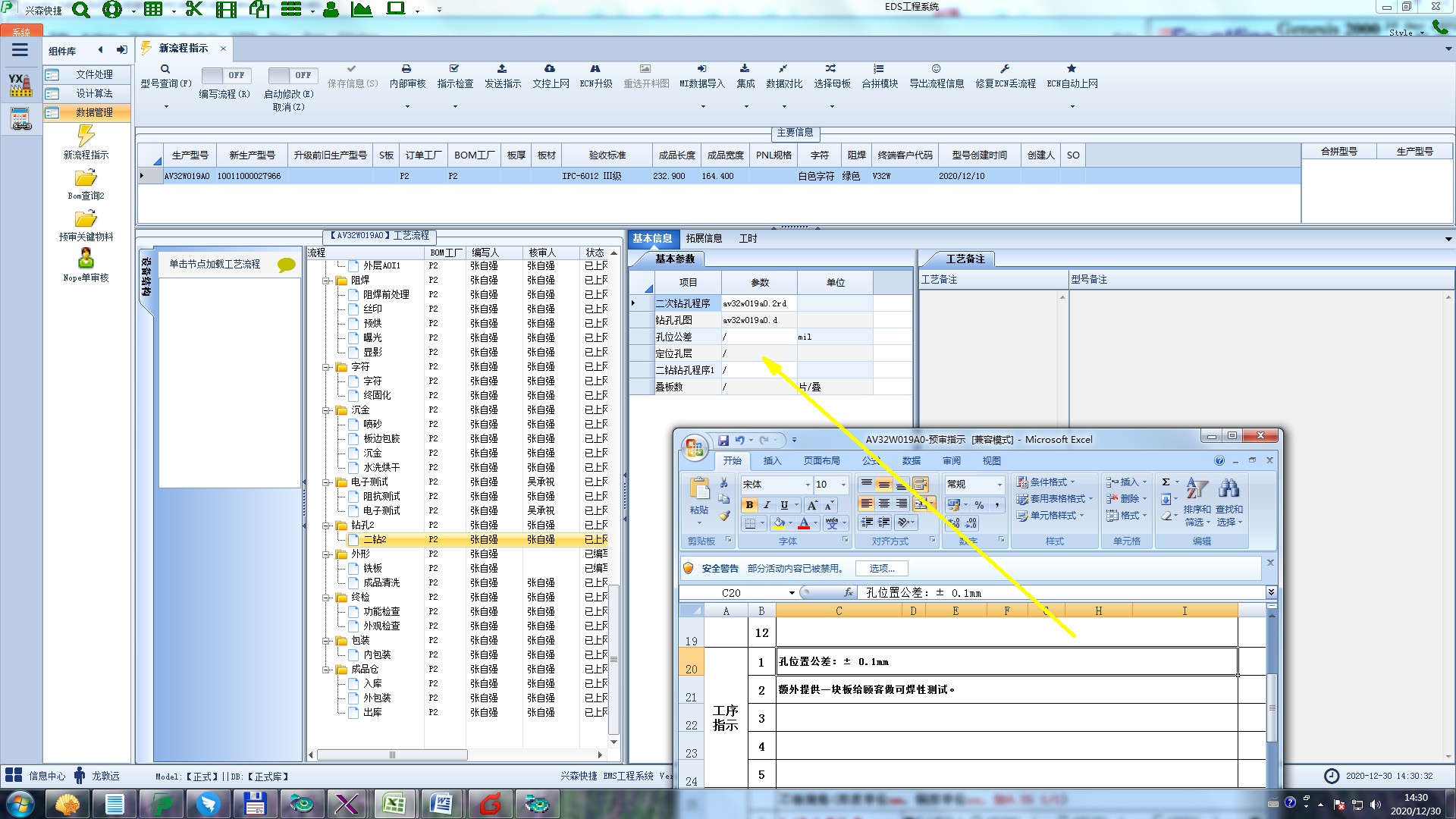The image size is (1456, 819).
Task: Select 铣板 tree item in process flow
Action: tap(372, 569)
